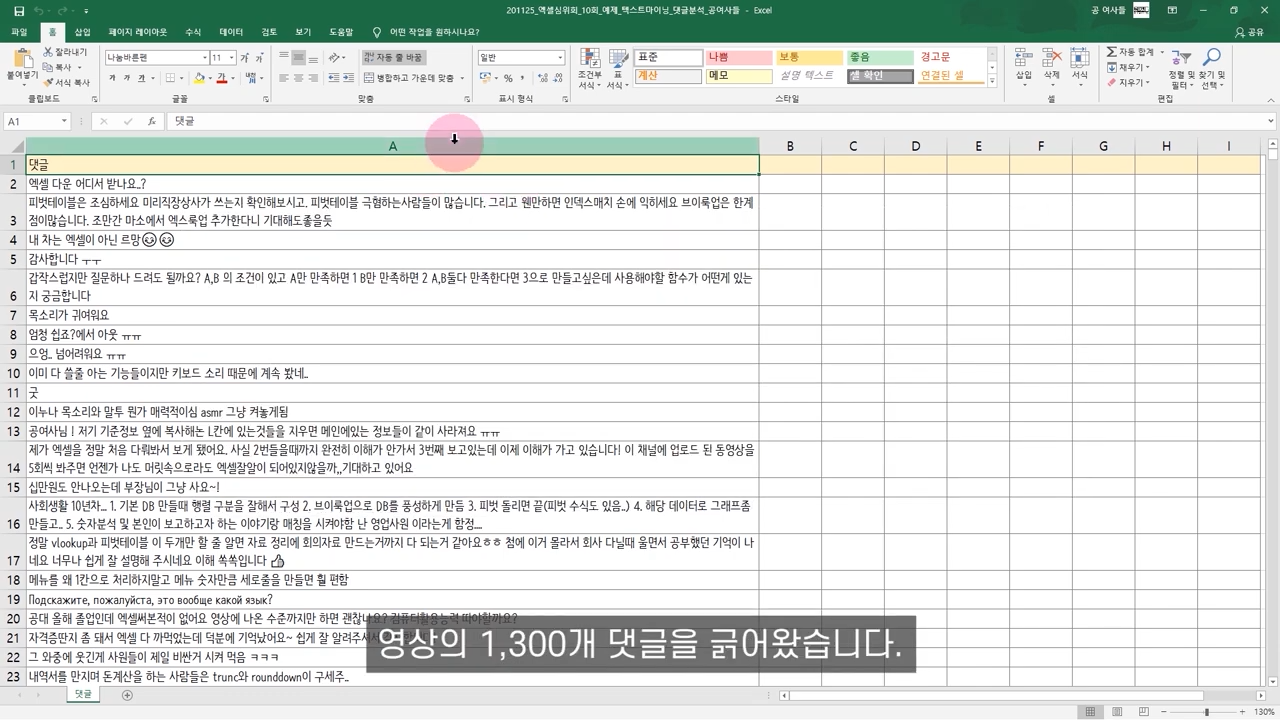Image resolution: width=1280 pixels, height=720 pixels.
Task: Expand the cell styles gallery
Action: [992, 81]
